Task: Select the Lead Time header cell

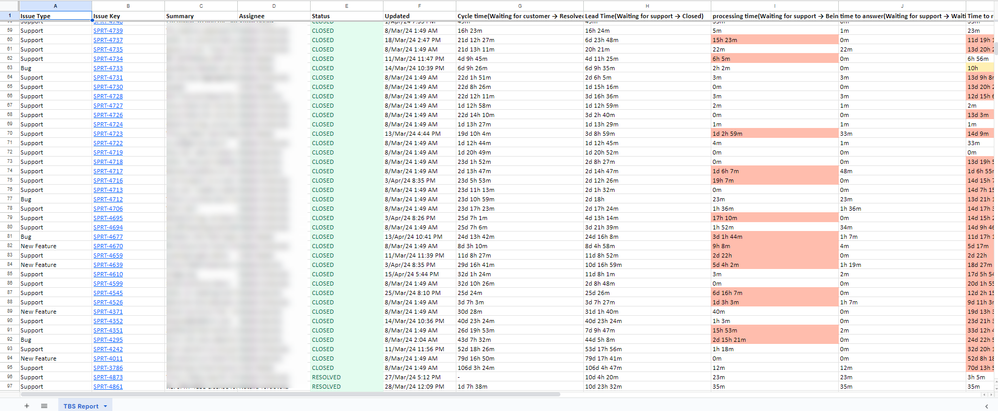Action: coord(647,16)
